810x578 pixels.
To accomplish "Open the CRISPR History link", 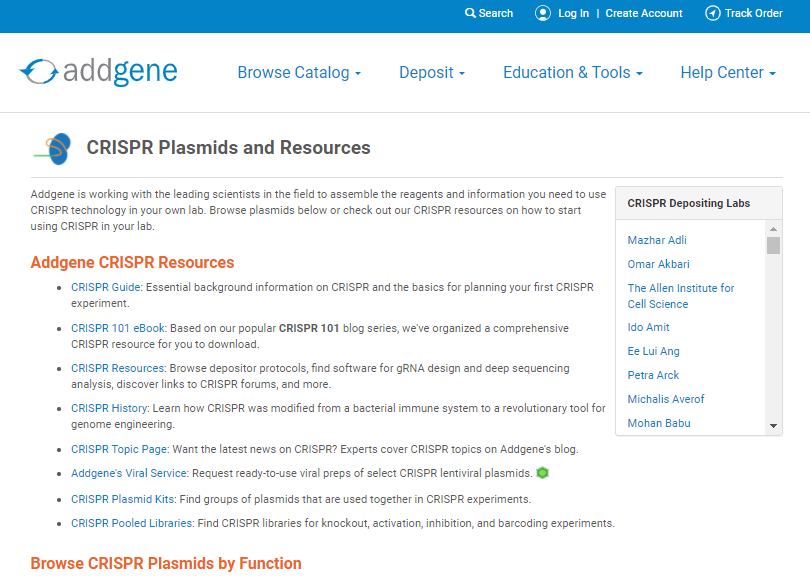I will tap(110, 408).
